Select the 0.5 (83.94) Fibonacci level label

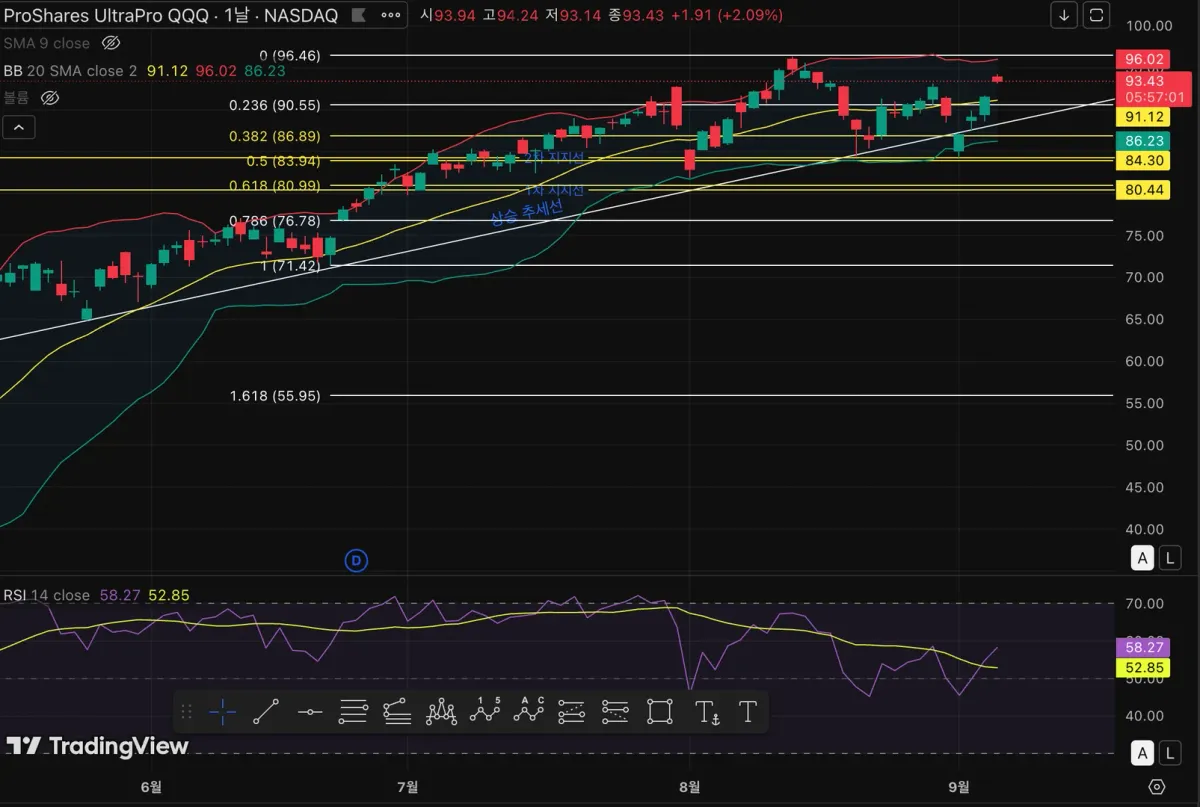[282, 161]
